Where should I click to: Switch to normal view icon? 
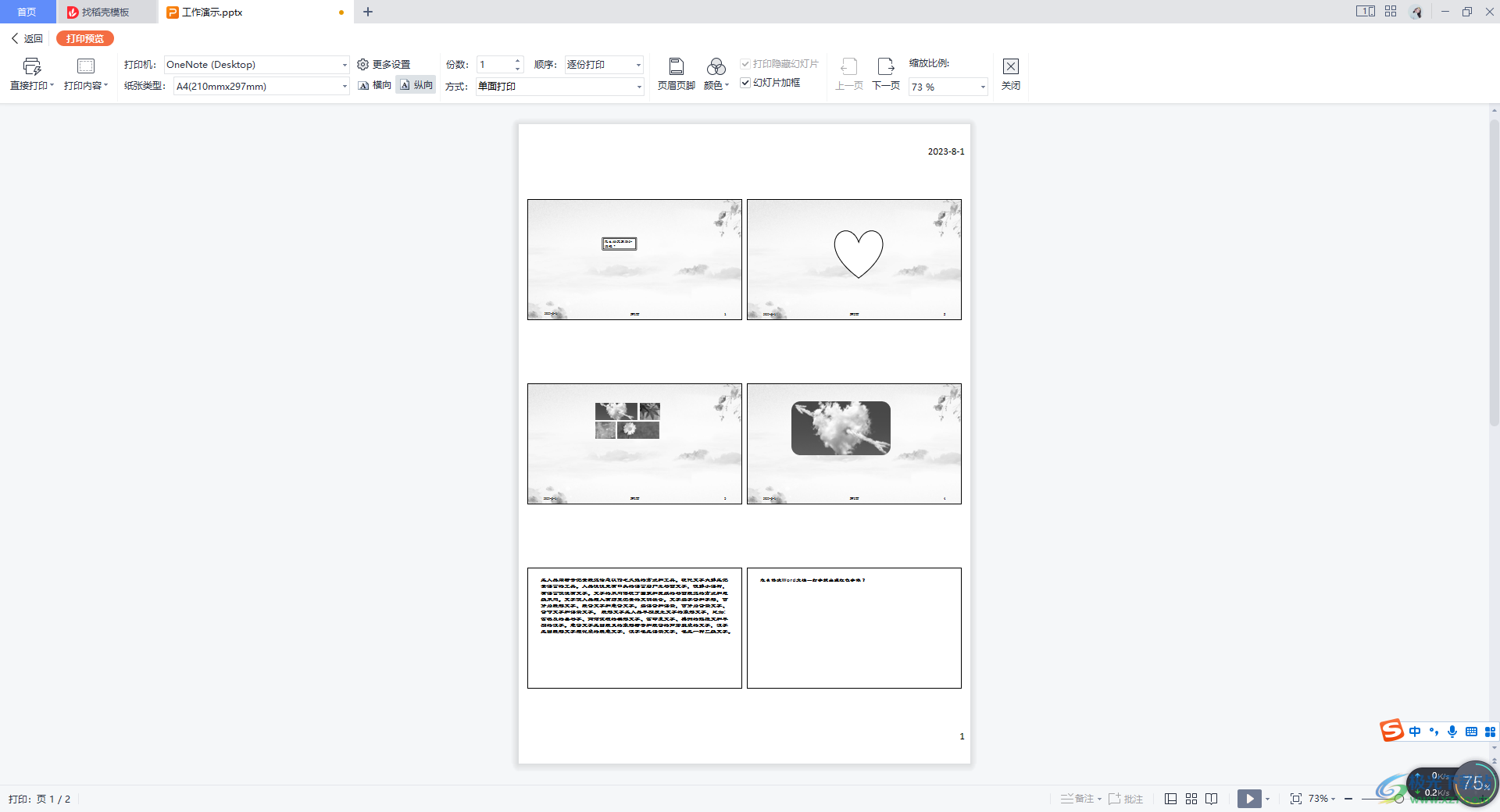[x=1170, y=799]
